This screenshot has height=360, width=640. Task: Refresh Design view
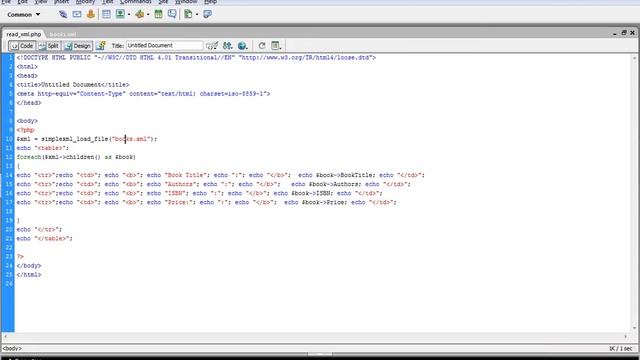tap(262, 46)
